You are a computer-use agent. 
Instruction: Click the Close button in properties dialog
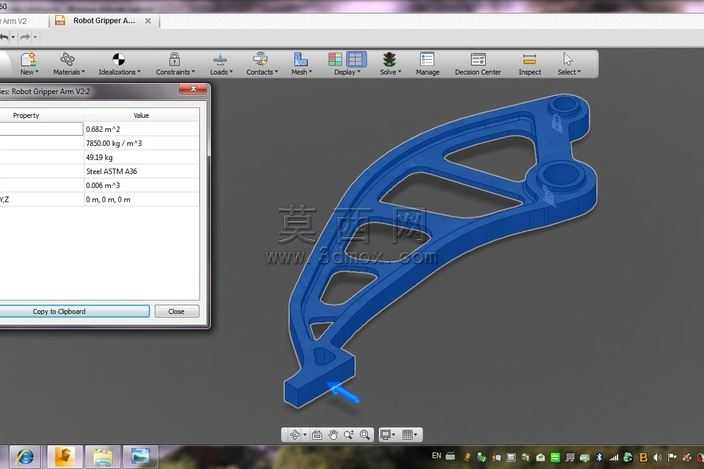click(177, 311)
